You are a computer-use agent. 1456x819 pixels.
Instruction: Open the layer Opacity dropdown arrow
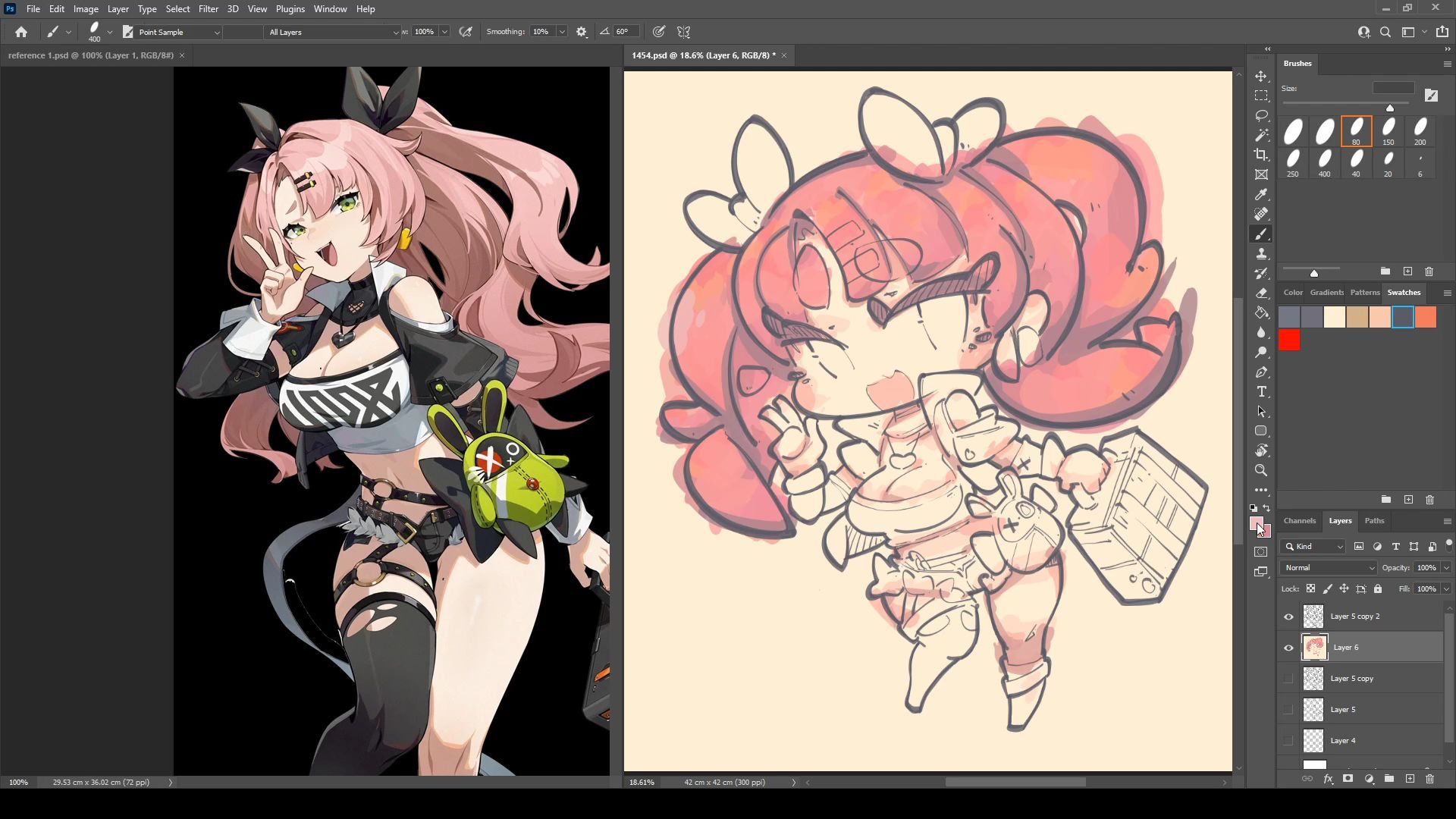tap(1446, 568)
